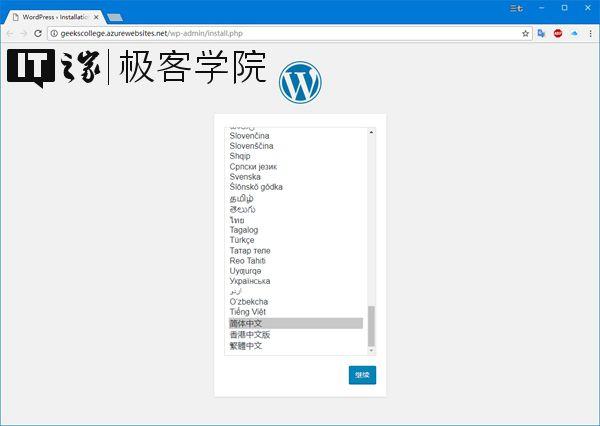The height and width of the screenshot is (426, 600).
Task: Bookmark page with star icon
Action: [x=525, y=34]
